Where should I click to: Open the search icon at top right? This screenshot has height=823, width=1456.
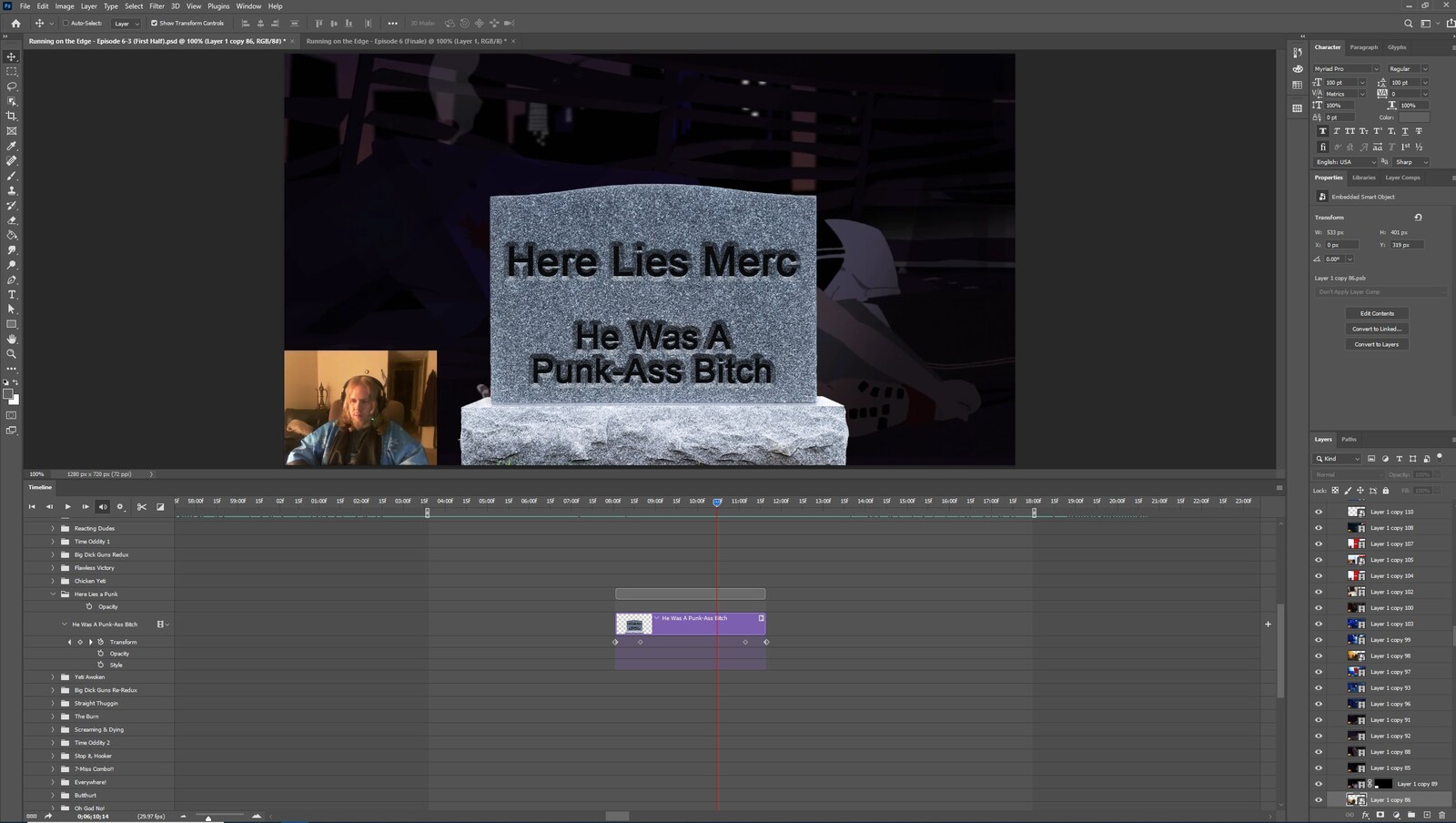point(1409,24)
